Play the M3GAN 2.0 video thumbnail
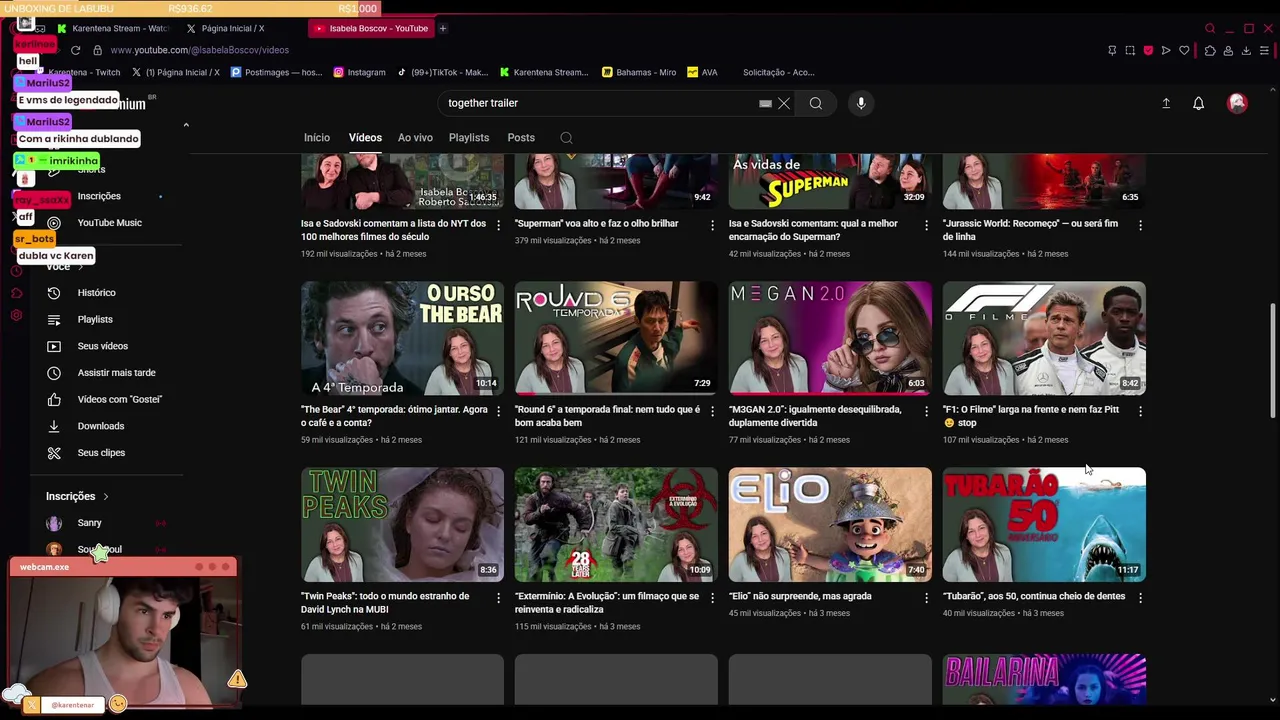Image resolution: width=1280 pixels, height=720 pixels. [830, 338]
